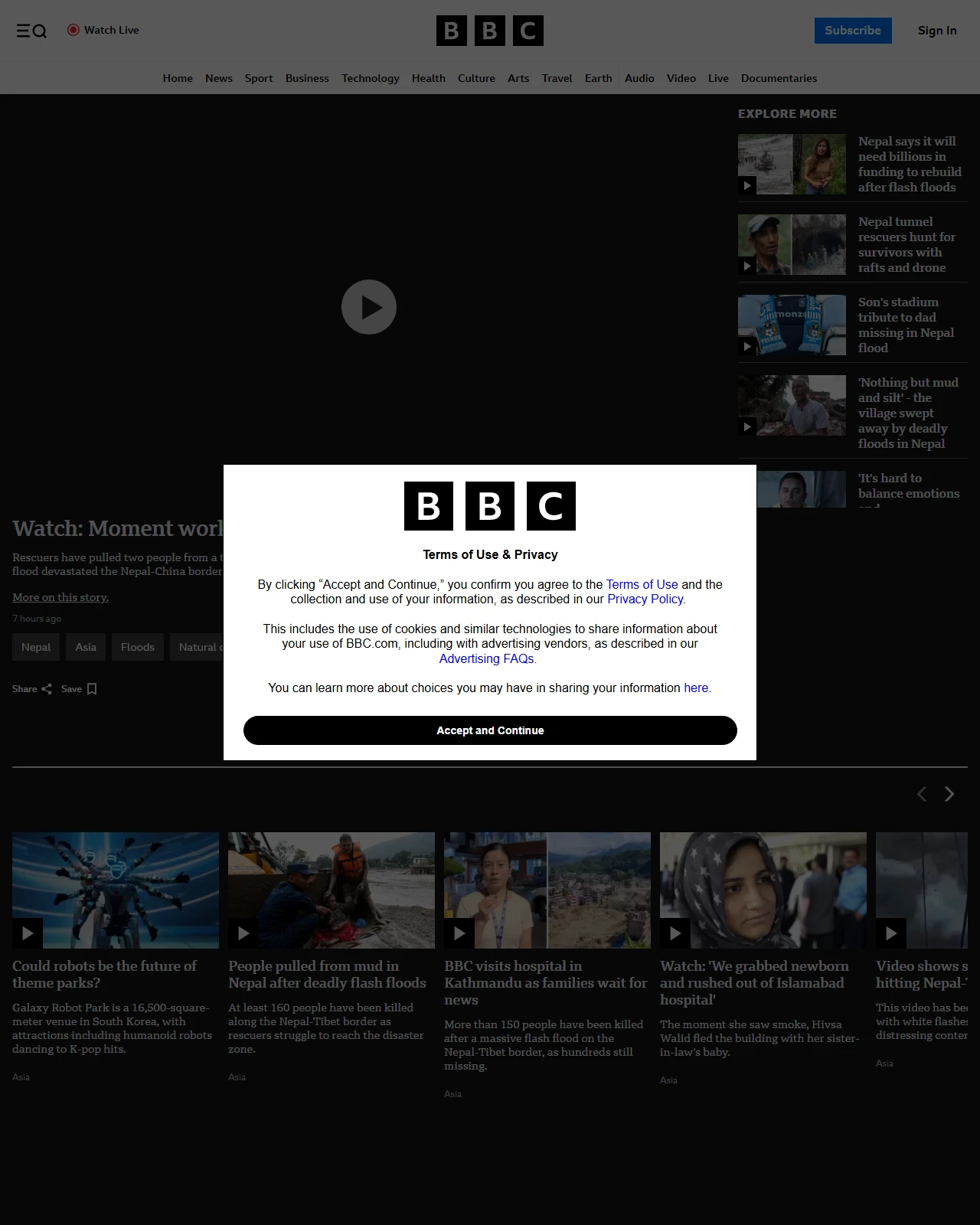Click the Subscribe button
980x1225 pixels.
click(x=853, y=31)
